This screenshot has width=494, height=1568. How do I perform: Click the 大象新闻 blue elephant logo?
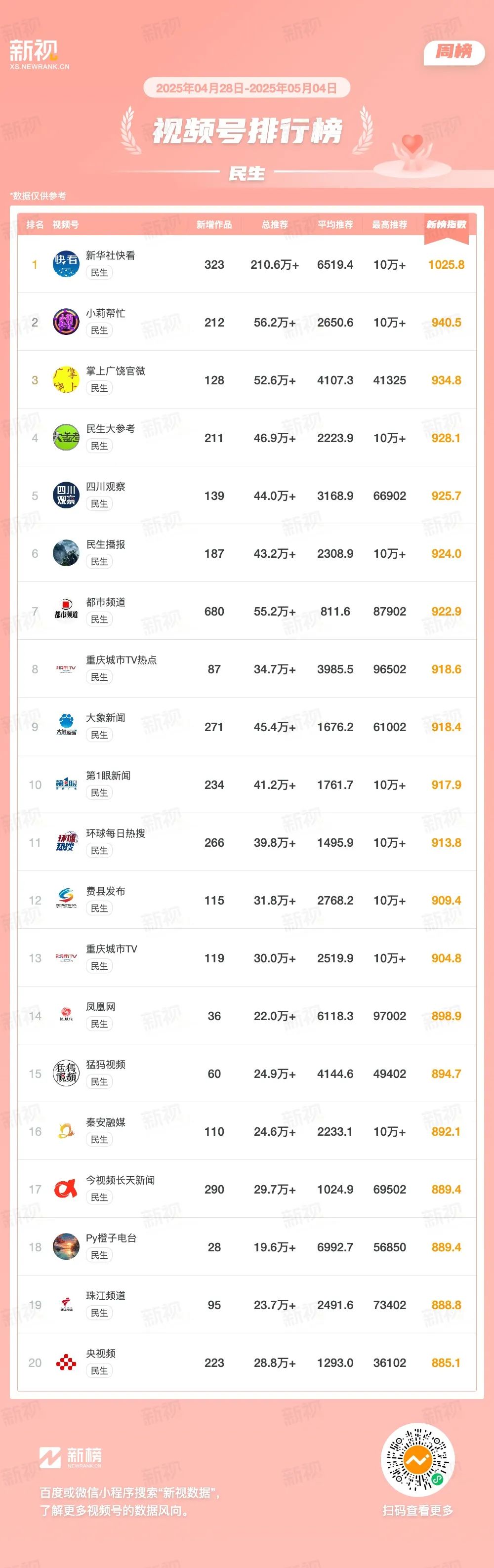click(66, 727)
